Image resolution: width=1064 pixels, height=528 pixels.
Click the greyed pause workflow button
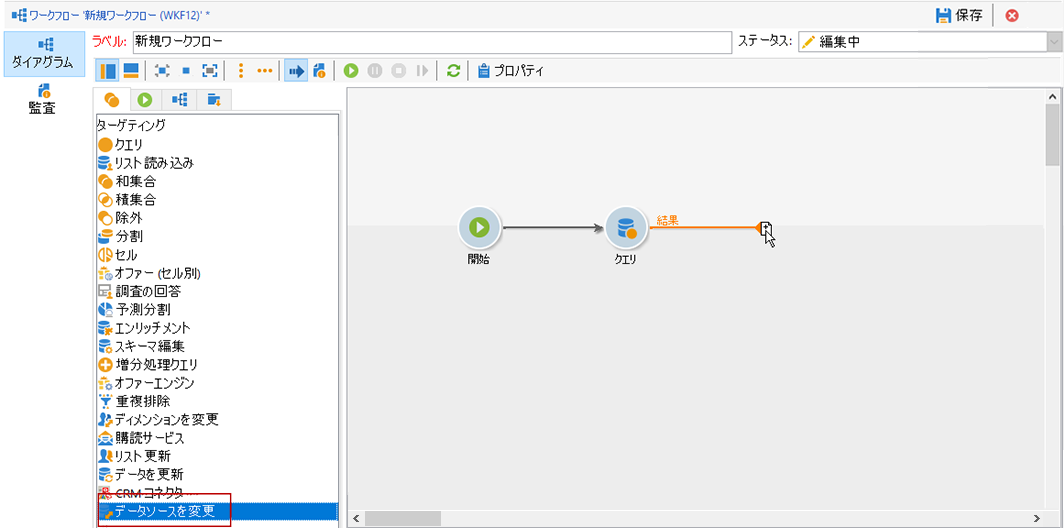click(x=375, y=71)
